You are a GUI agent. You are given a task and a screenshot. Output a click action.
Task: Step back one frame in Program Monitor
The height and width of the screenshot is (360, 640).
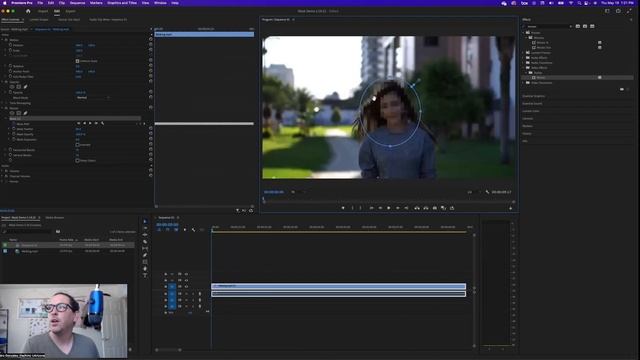click(x=380, y=208)
